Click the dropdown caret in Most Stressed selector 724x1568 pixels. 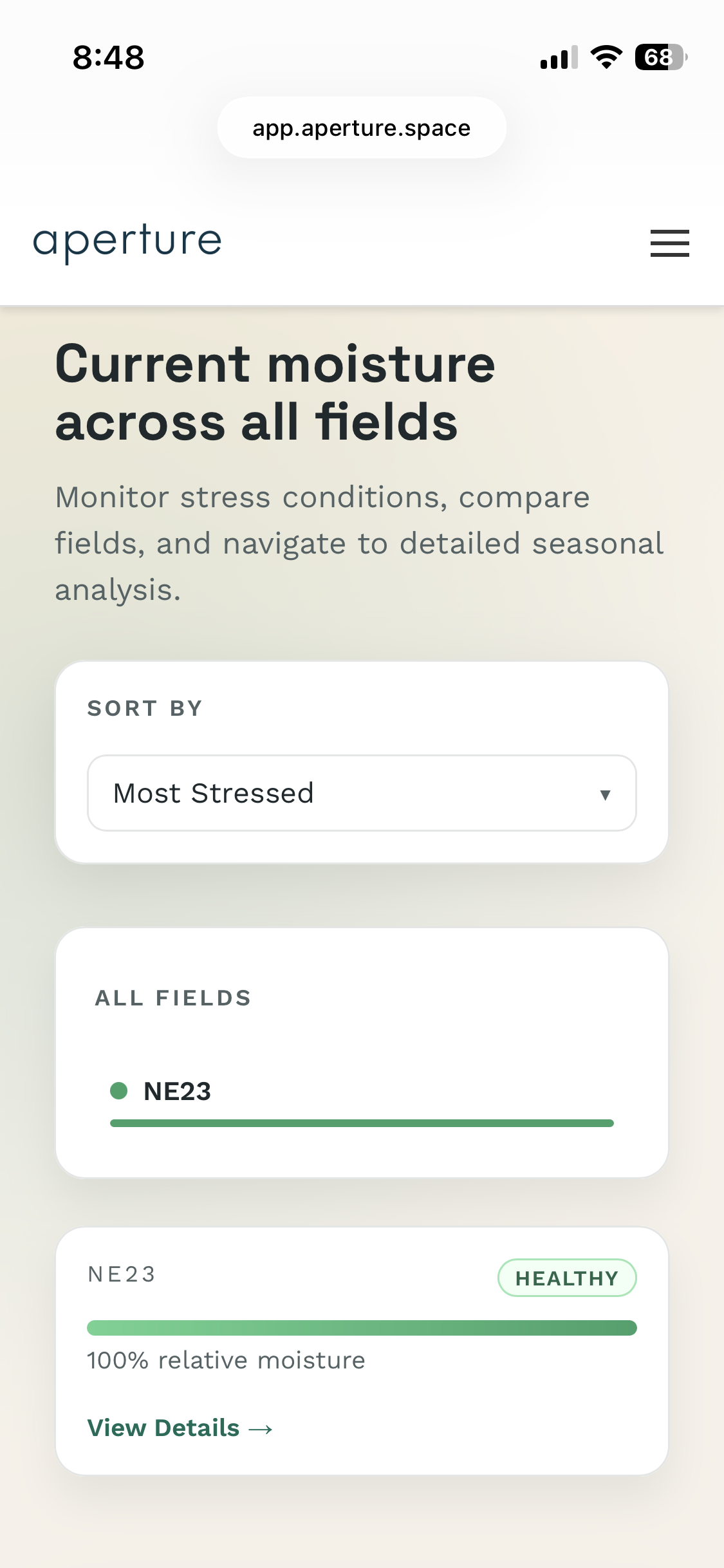point(604,793)
